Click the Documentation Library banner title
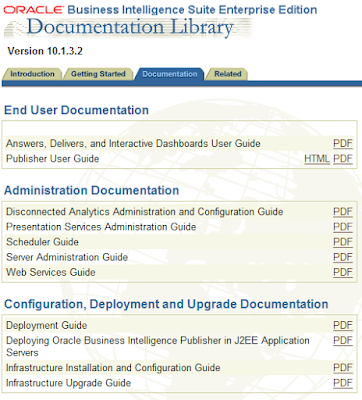 [x=130, y=27]
